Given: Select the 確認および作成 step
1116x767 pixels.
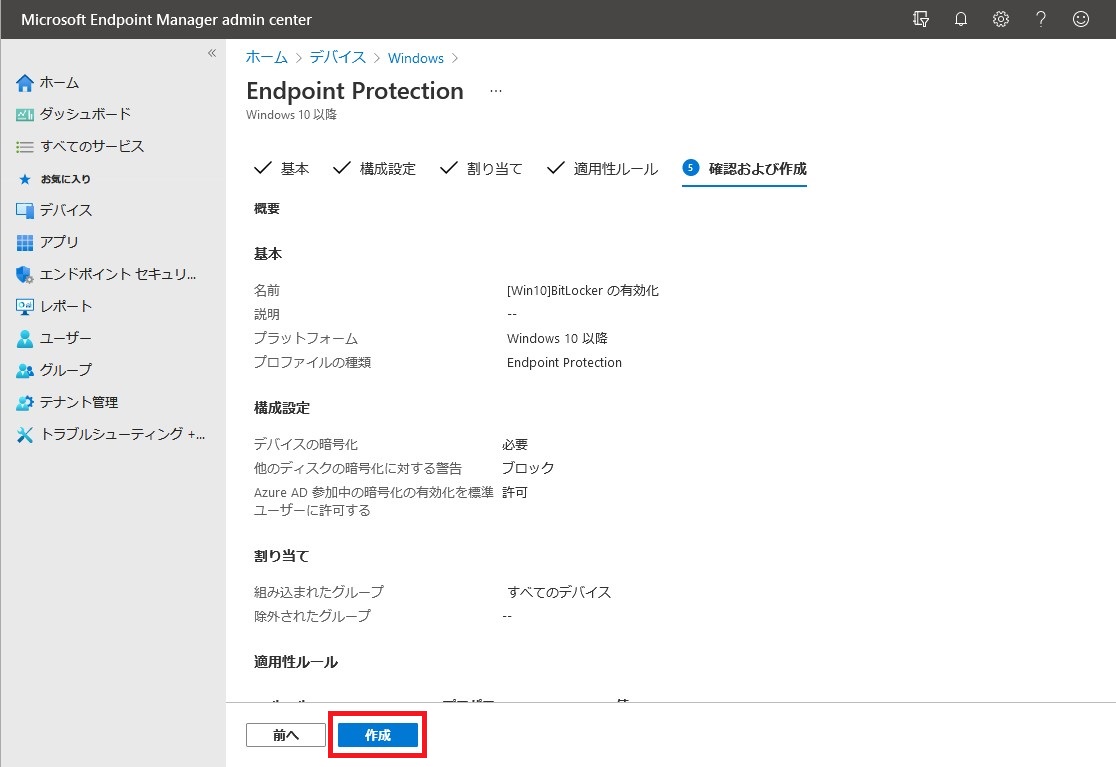Looking at the screenshot, I should 744,169.
